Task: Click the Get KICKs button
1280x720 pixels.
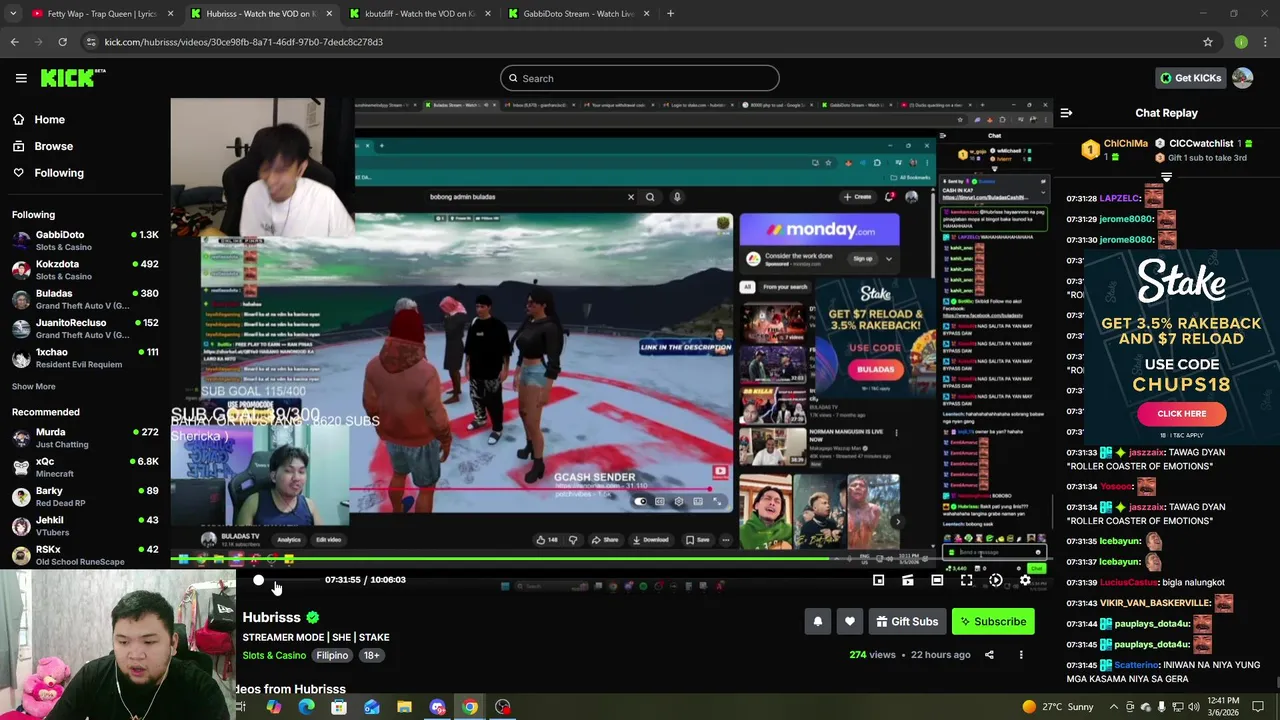Action: coord(1190,78)
